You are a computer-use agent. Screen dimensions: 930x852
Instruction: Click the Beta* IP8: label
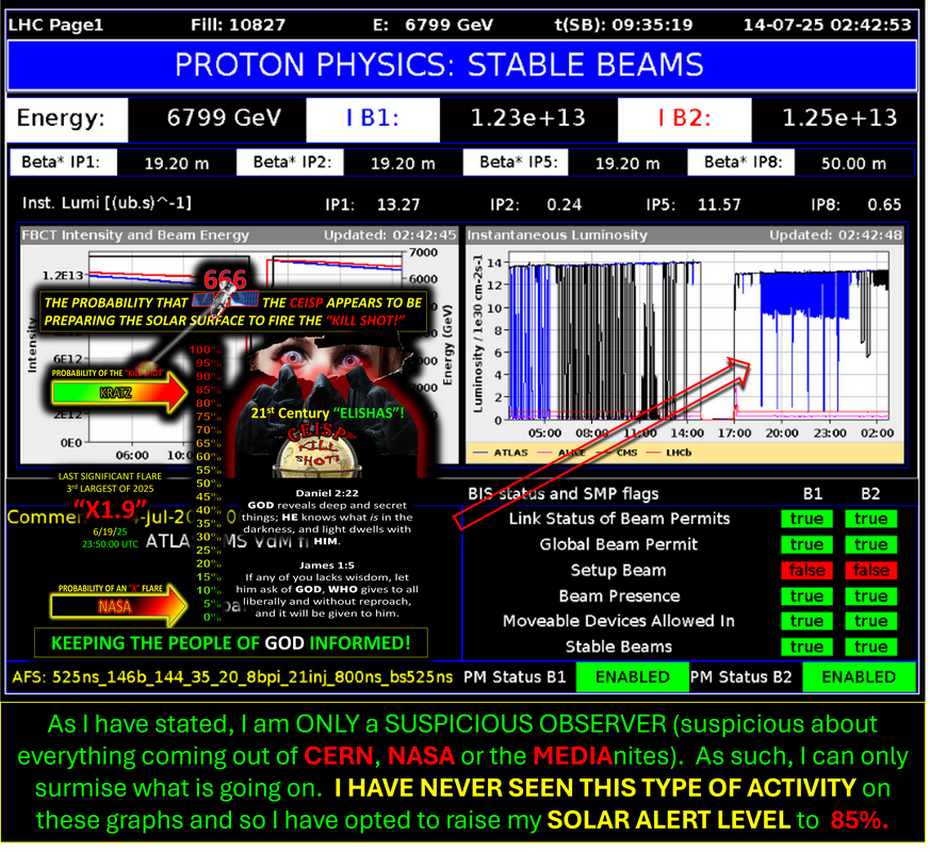coord(741,162)
